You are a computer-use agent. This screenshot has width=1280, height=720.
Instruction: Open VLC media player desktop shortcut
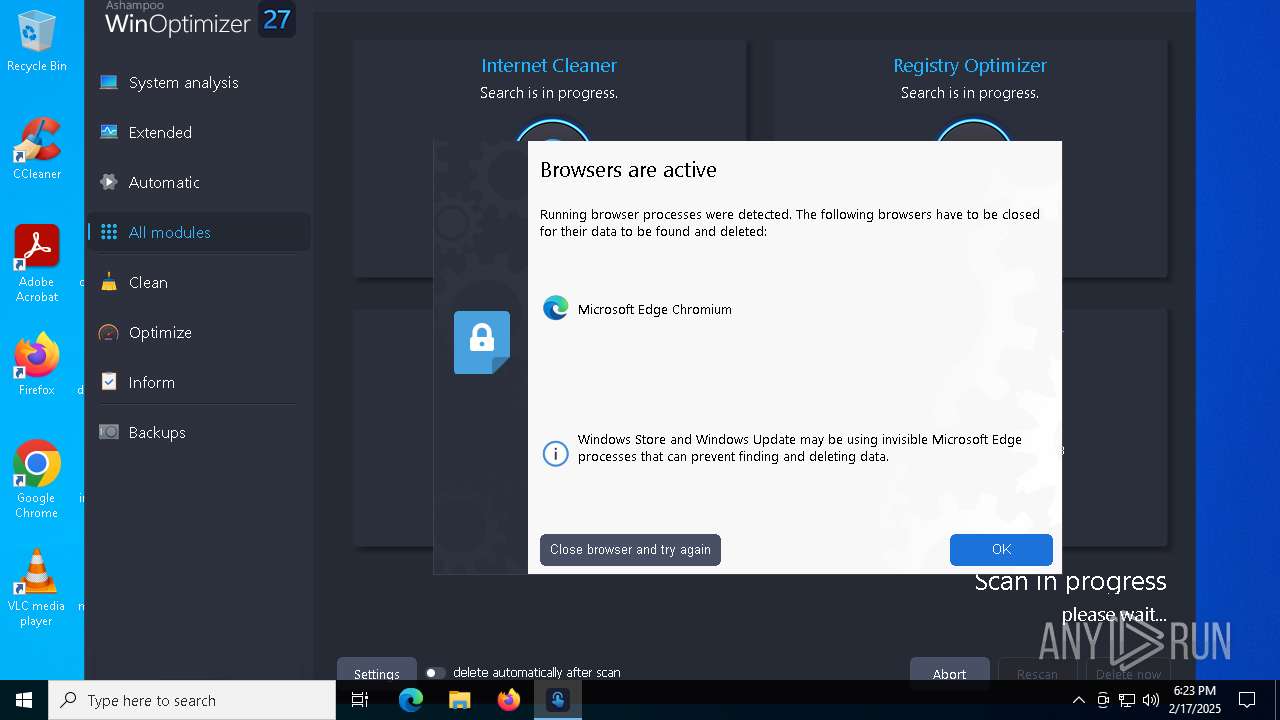coord(37,588)
